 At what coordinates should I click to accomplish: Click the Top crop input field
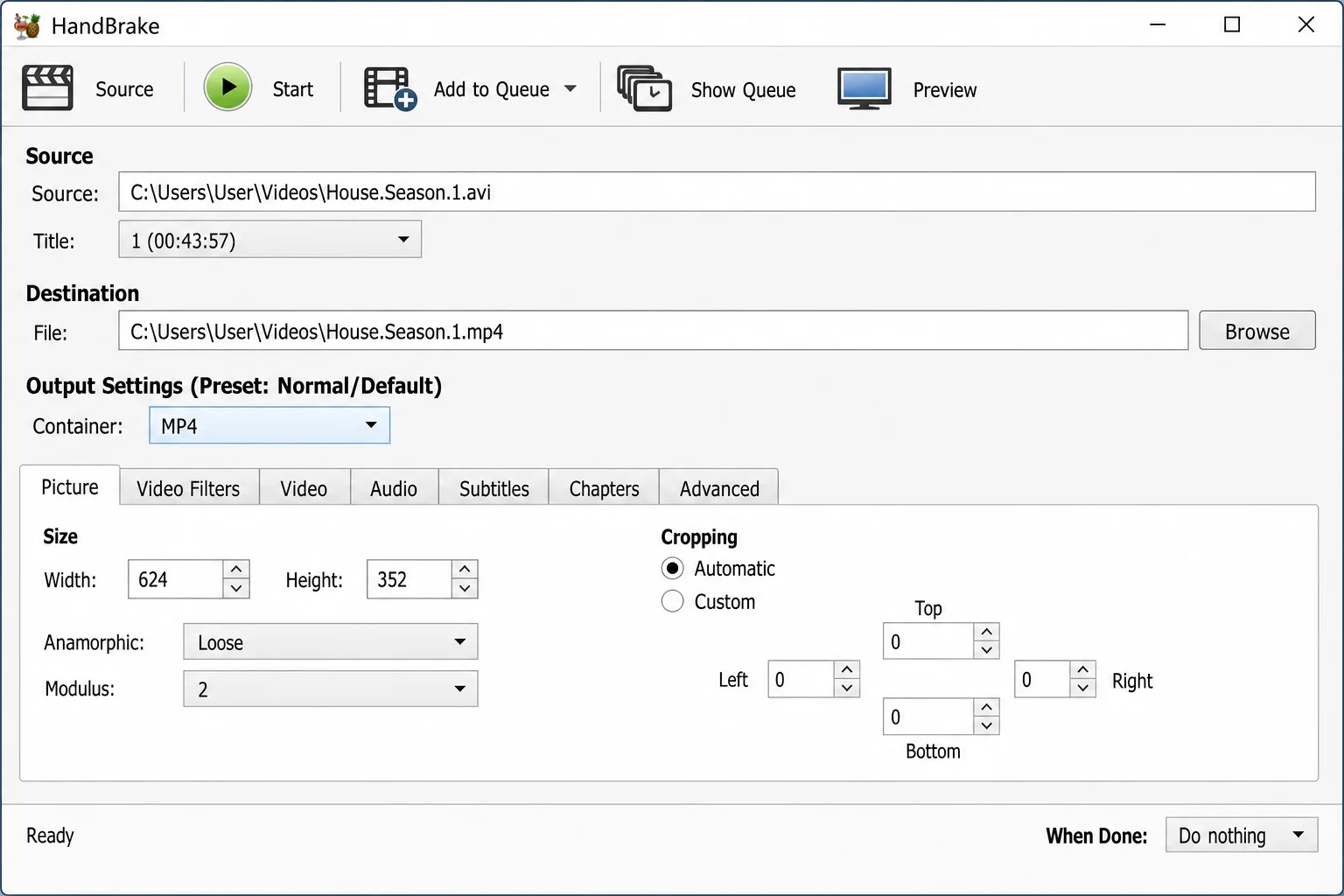click(x=929, y=641)
